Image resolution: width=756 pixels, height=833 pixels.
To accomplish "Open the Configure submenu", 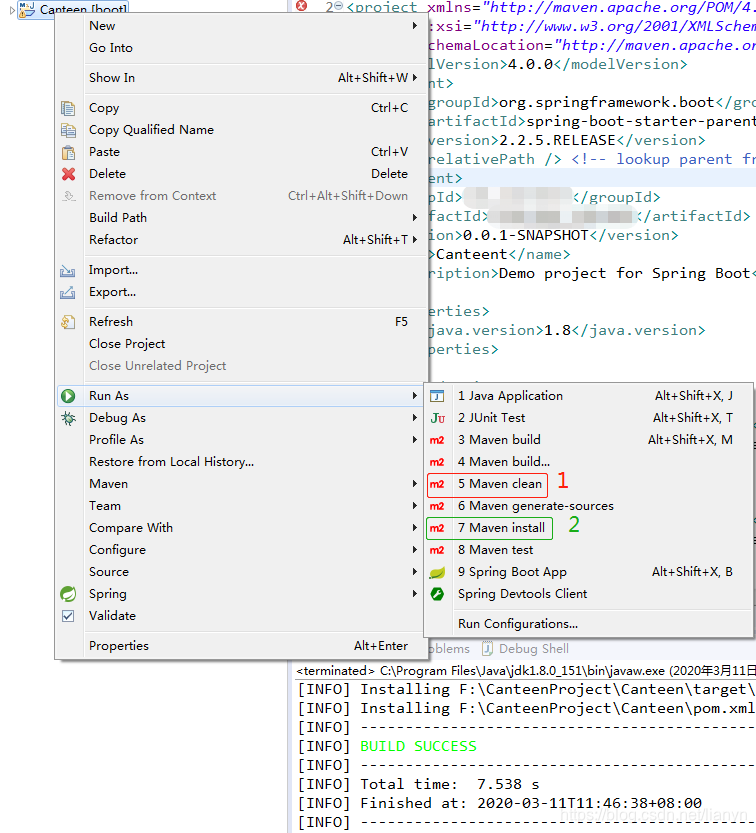I will click(x=242, y=550).
